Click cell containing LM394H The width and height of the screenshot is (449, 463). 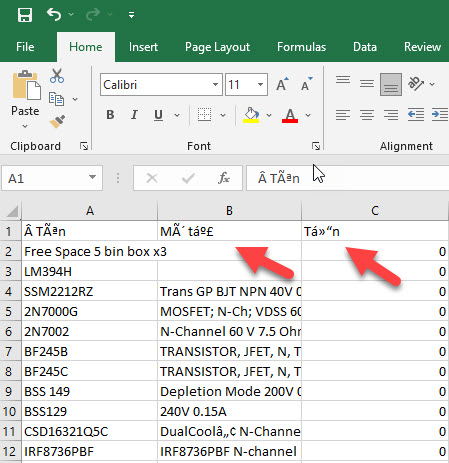coord(89,272)
